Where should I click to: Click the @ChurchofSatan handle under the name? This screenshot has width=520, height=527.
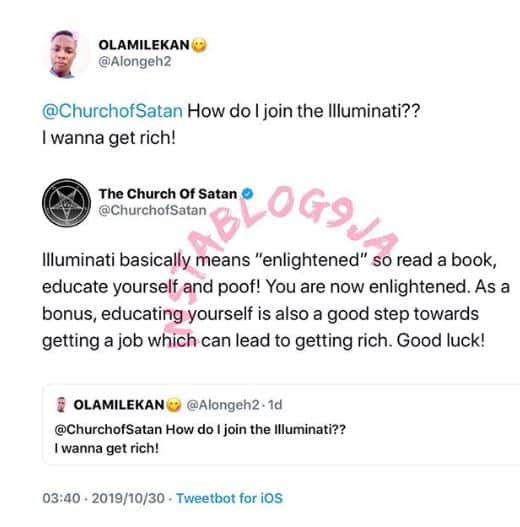click(x=152, y=210)
